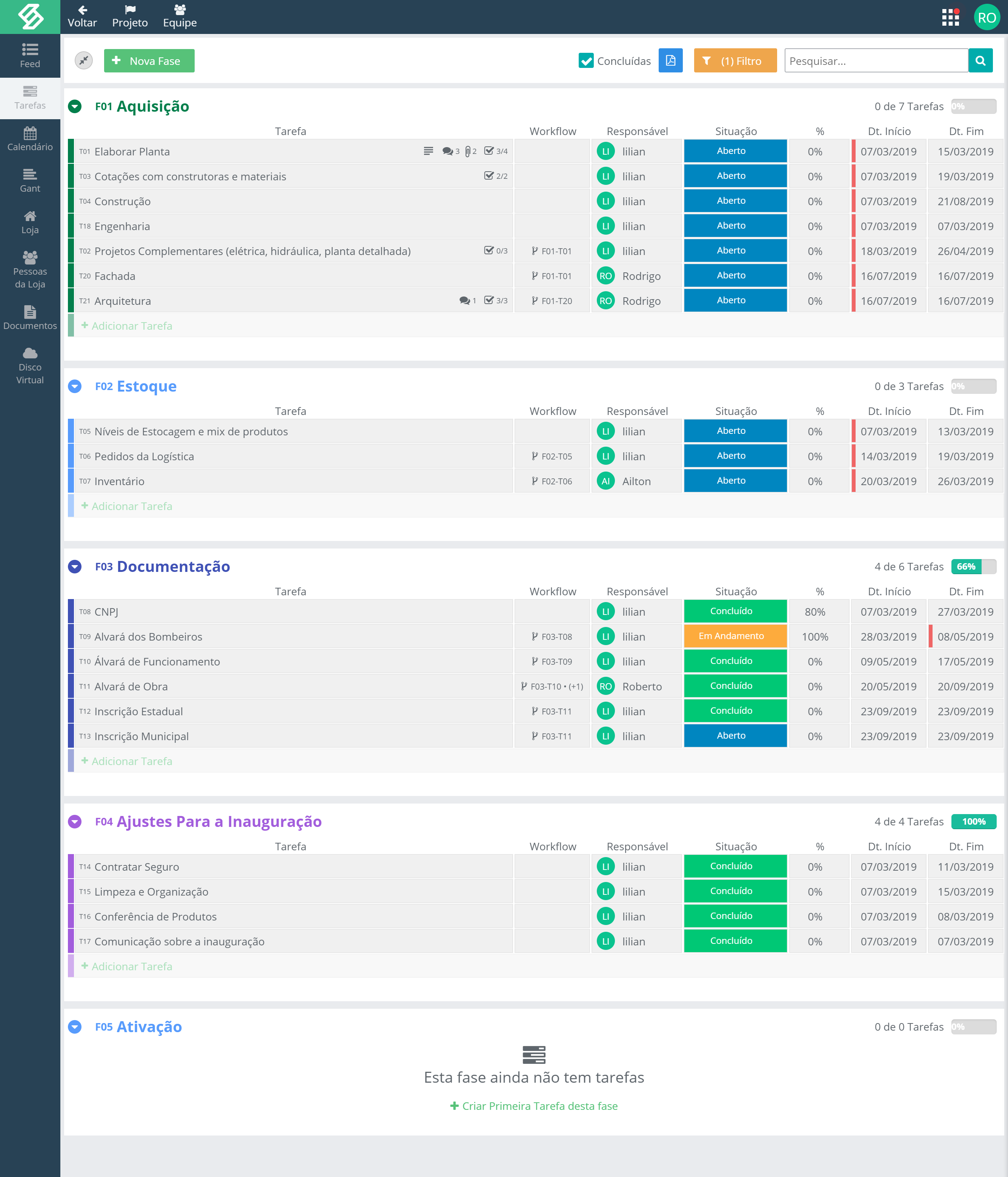Collapse the F05 Ativação phase
Viewport: 1008px width, 1177px height.
point(74,1026)
